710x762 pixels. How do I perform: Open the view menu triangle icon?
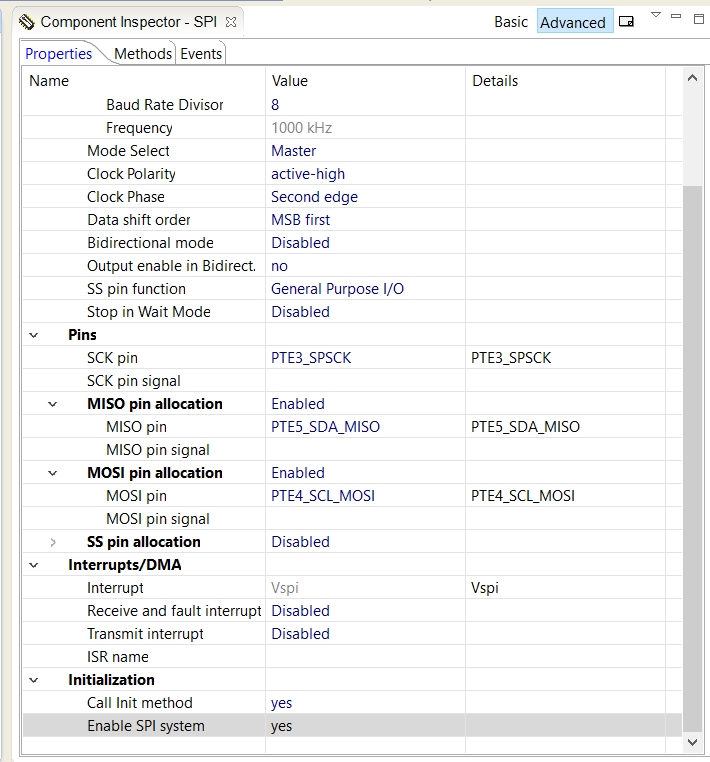(x=656, y=15)
